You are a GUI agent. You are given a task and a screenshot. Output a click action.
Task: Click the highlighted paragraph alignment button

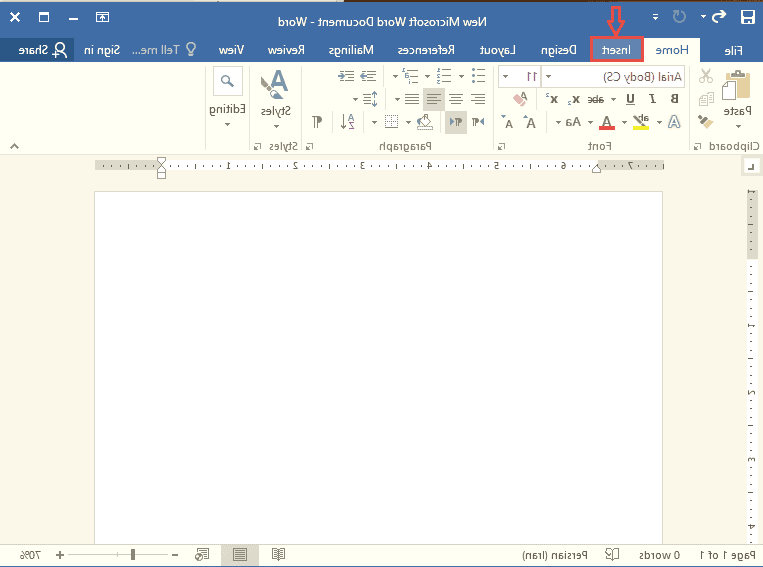click(434, 99)
